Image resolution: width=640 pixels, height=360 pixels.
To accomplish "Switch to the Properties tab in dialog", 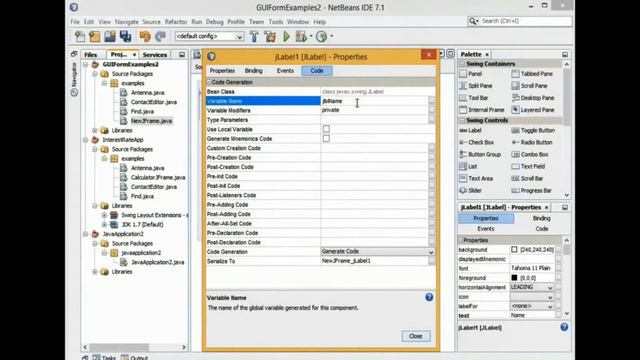I will pyautogui.click(x=222, y=71).
